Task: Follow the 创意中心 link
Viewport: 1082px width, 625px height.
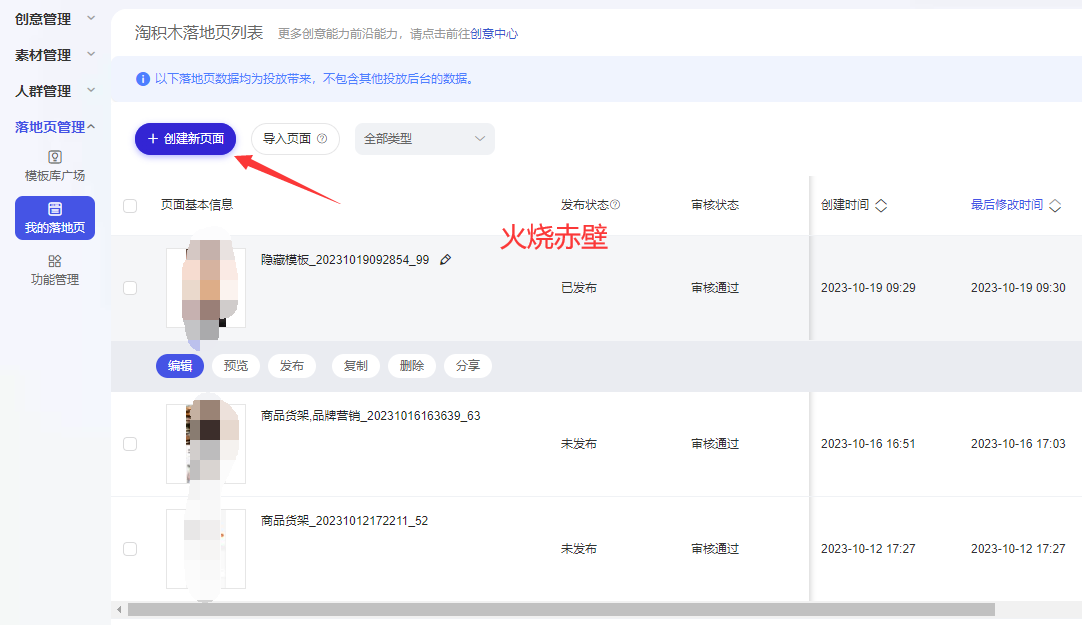Action: [494, 34]
